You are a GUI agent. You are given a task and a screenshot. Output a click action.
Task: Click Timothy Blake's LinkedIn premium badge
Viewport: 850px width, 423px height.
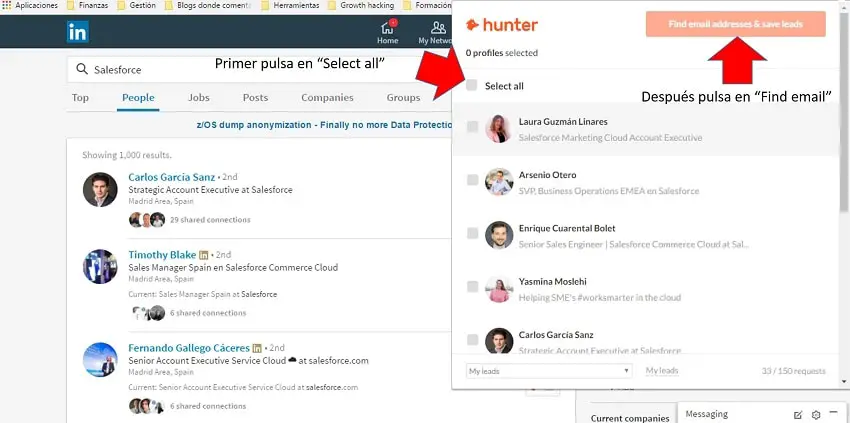click(204, 255)
